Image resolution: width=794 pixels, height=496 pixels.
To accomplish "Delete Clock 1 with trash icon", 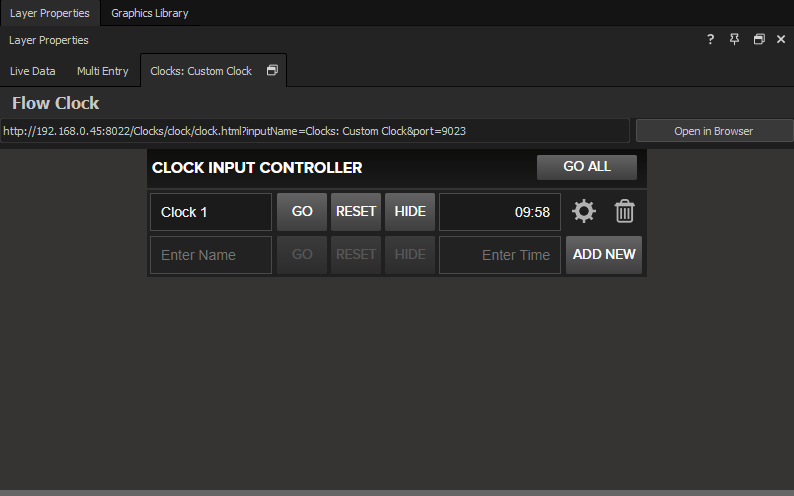I will pyautogui.click(x=624, y=211).
